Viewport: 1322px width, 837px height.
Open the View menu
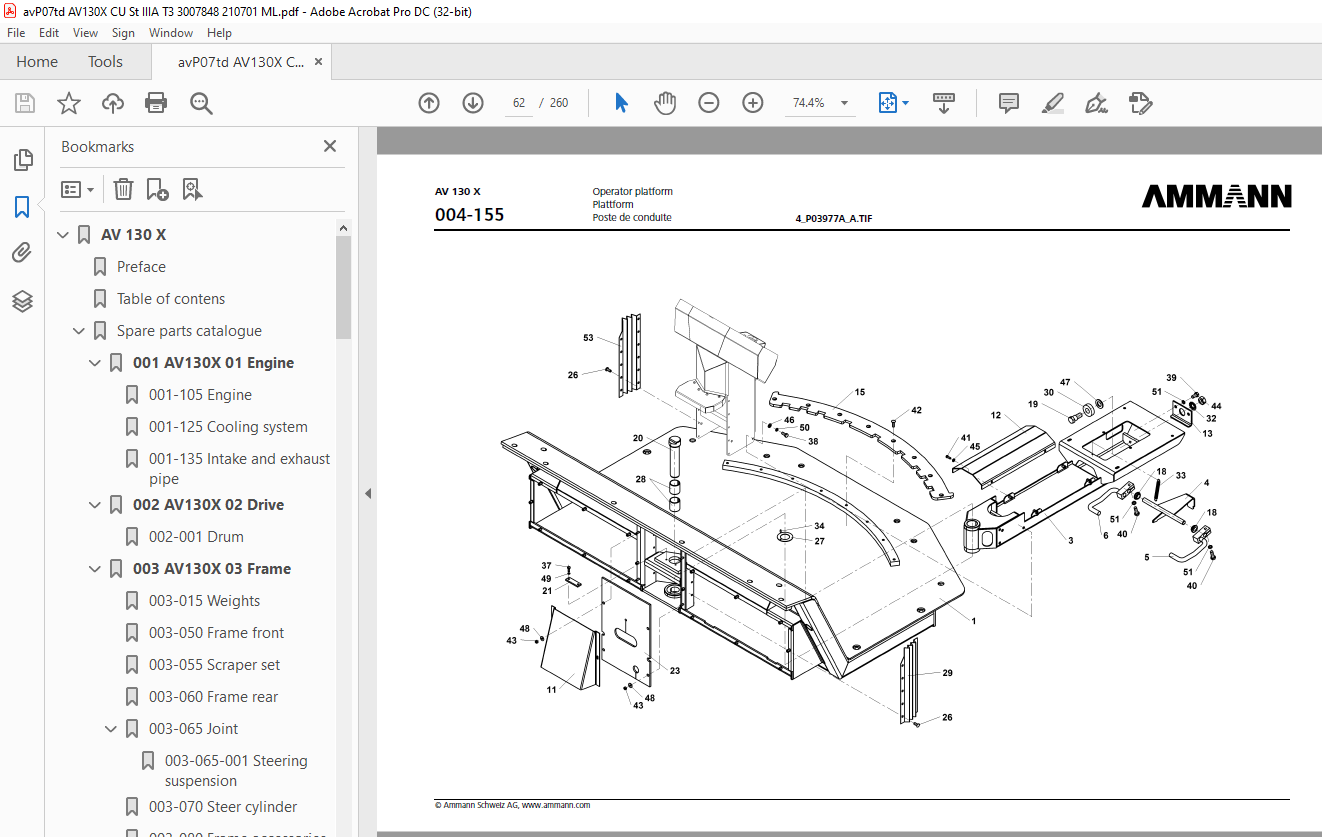coord(86,33)
